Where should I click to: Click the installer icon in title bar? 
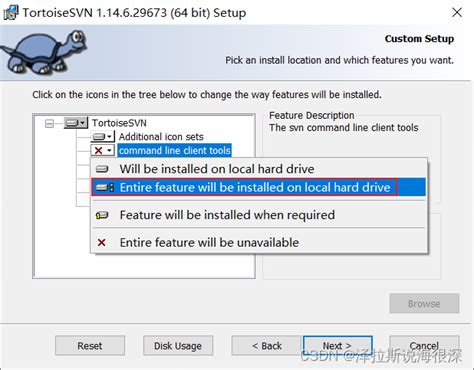point(11,13)
